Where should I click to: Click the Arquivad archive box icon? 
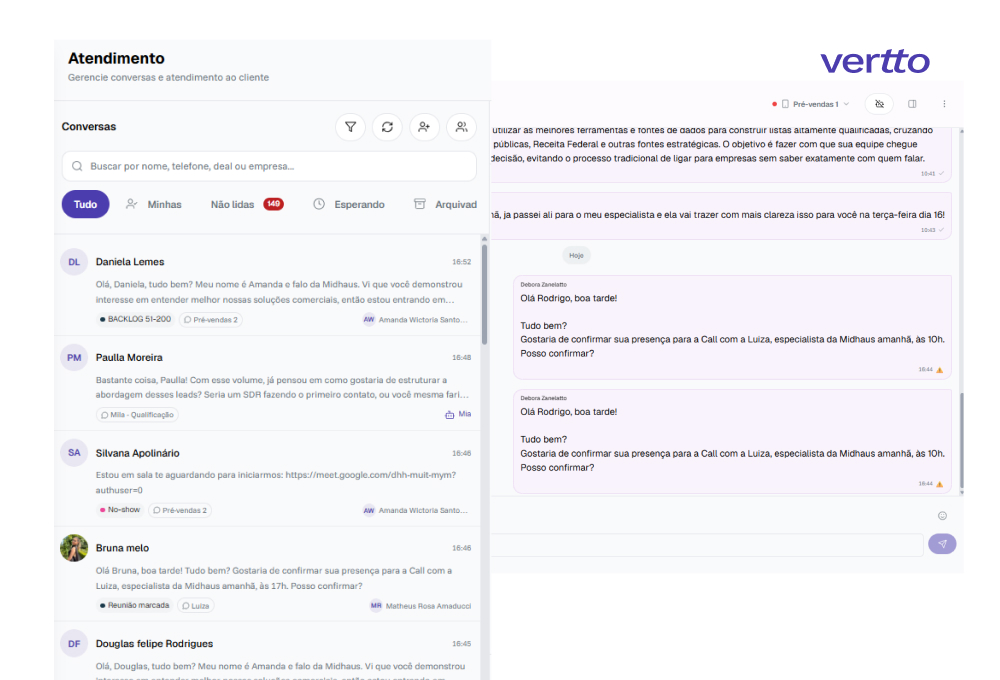(x=420, y=204)
